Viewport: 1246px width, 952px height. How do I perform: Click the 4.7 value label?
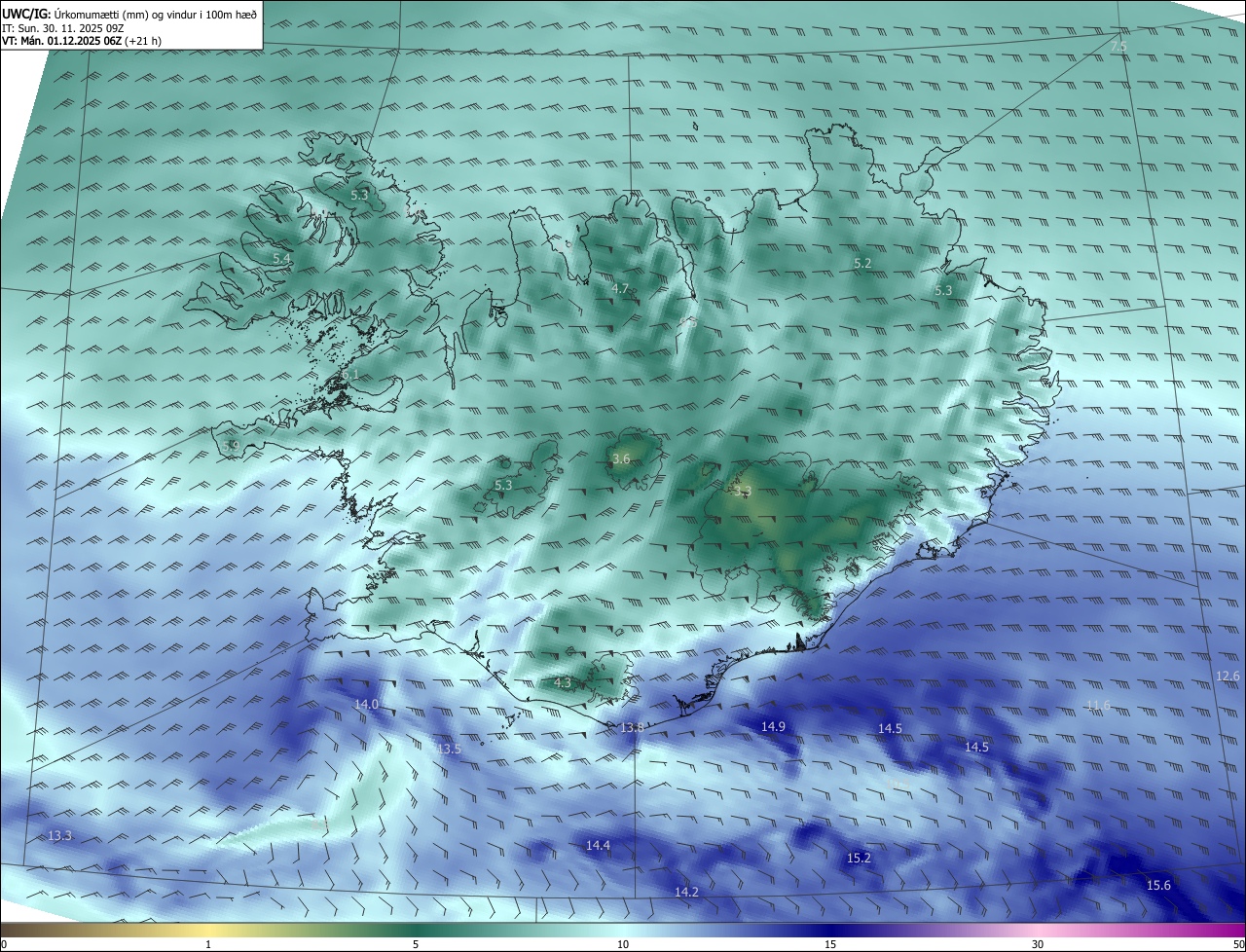(620, 289)
